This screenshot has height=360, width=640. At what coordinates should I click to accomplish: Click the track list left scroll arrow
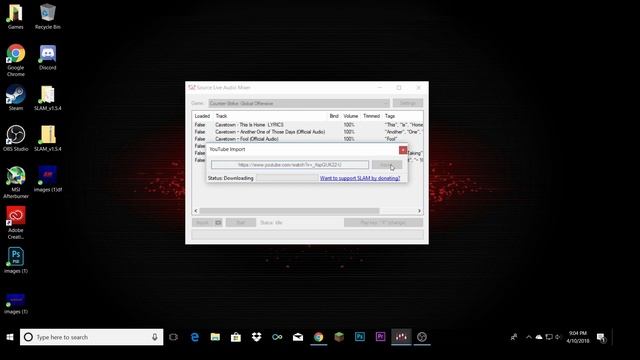coord(196,211)
